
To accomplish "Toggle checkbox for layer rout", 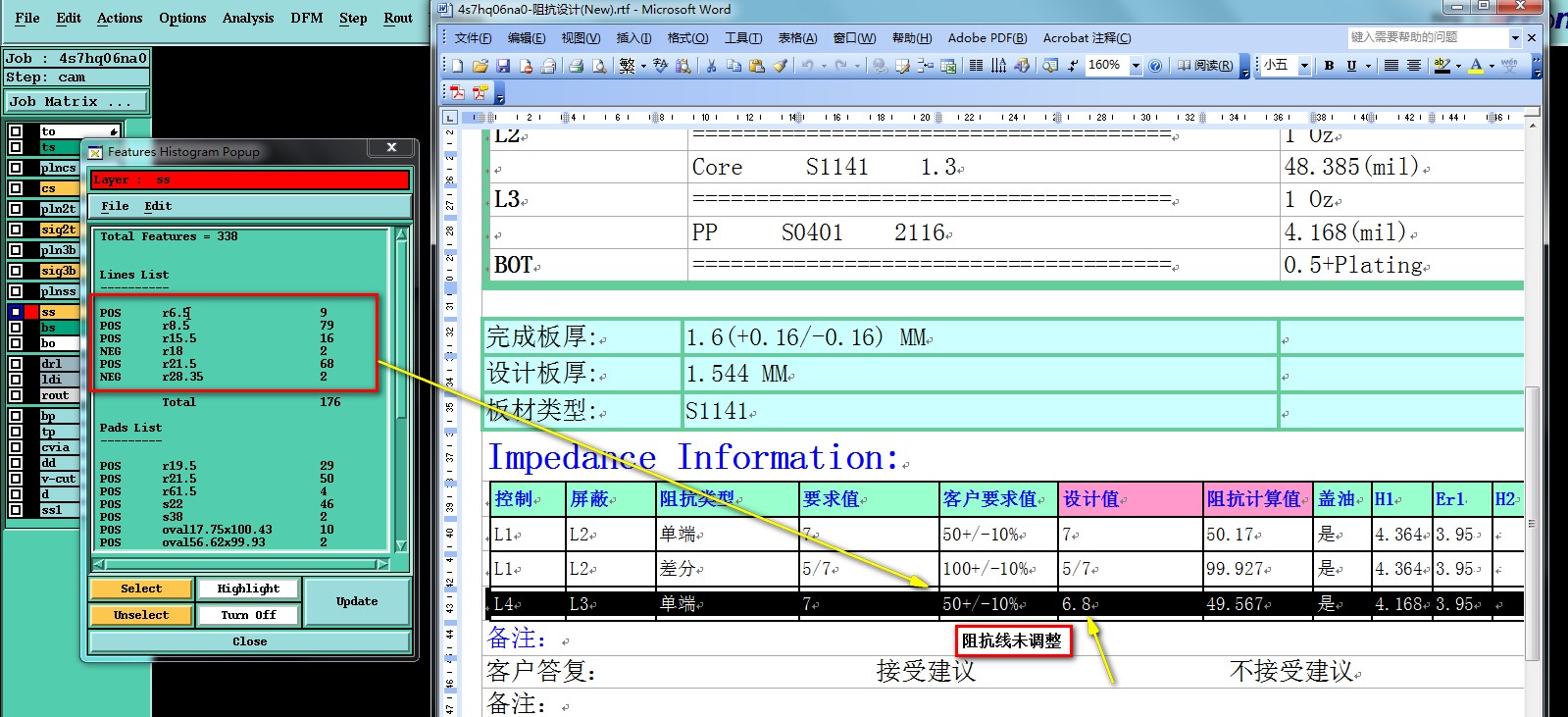I will point(16,395).
